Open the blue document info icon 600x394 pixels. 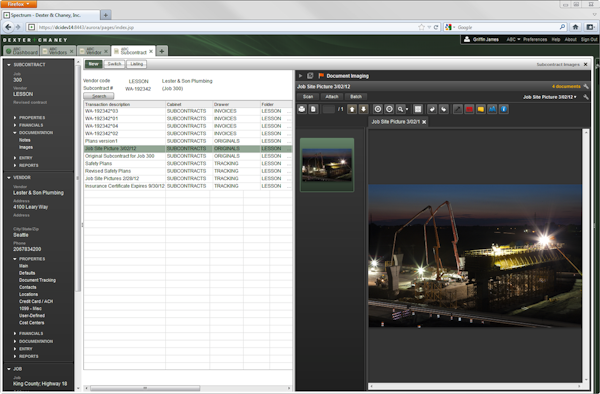click(504, 109)
